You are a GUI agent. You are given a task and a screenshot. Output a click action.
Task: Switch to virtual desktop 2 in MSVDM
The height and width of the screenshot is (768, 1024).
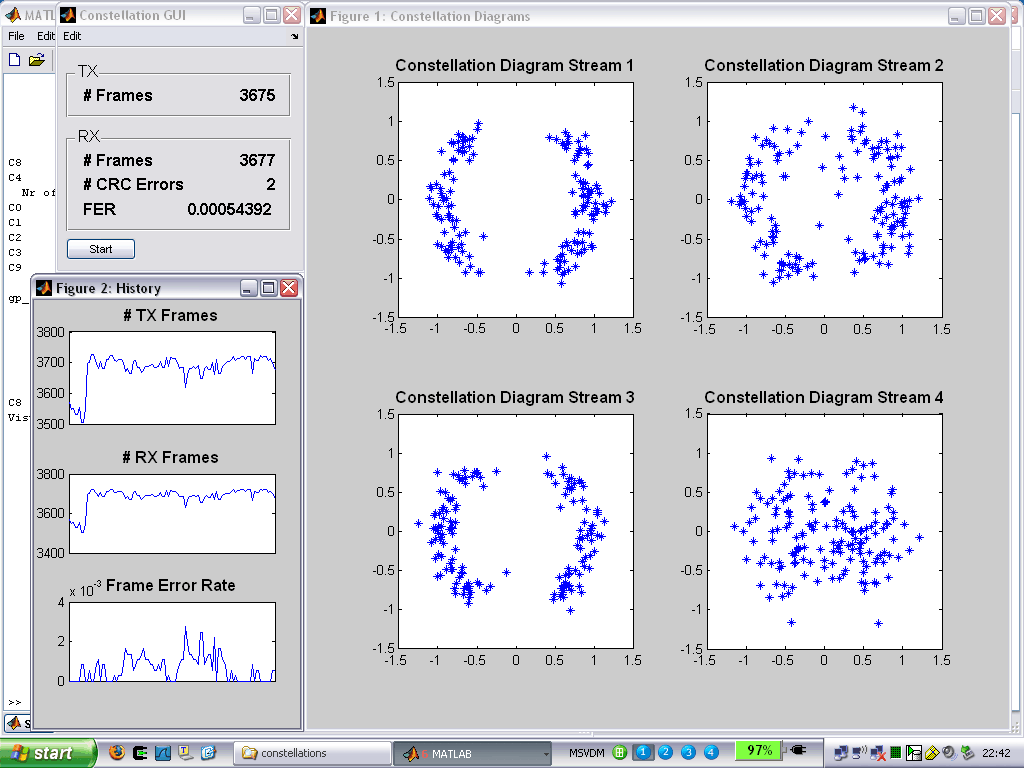665,752
